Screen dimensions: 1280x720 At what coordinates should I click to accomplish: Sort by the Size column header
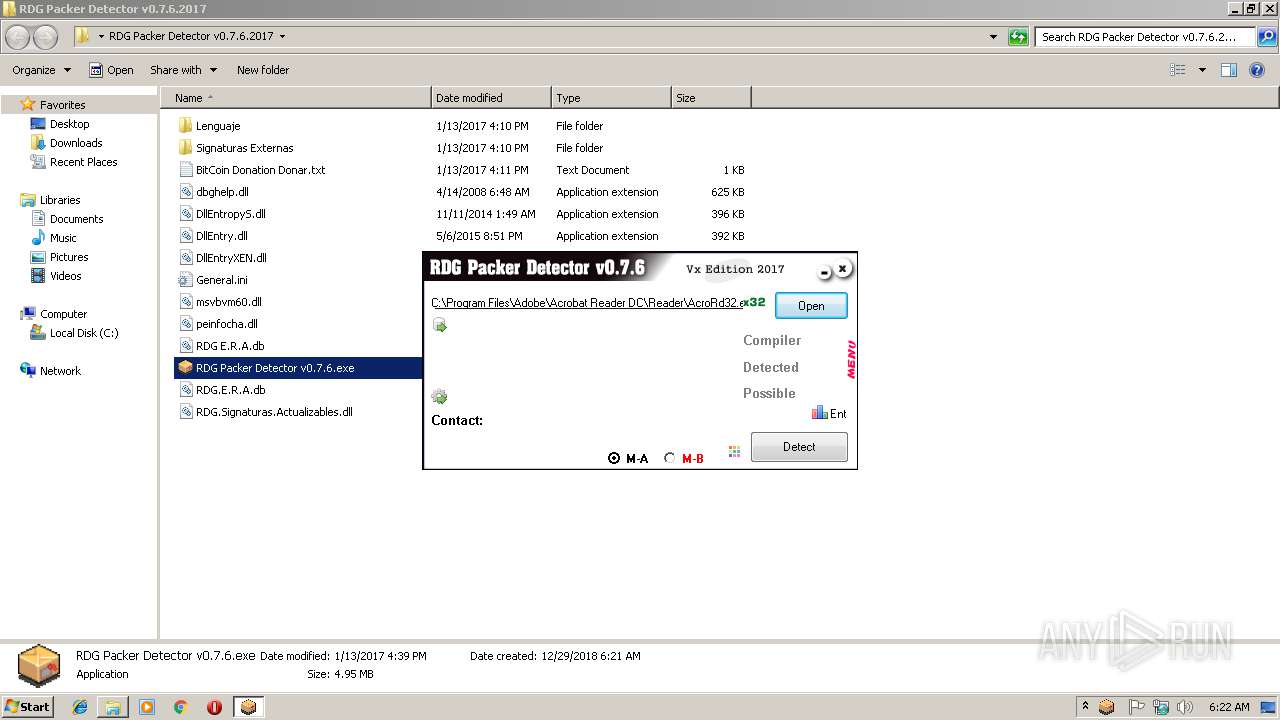[711, 98]
